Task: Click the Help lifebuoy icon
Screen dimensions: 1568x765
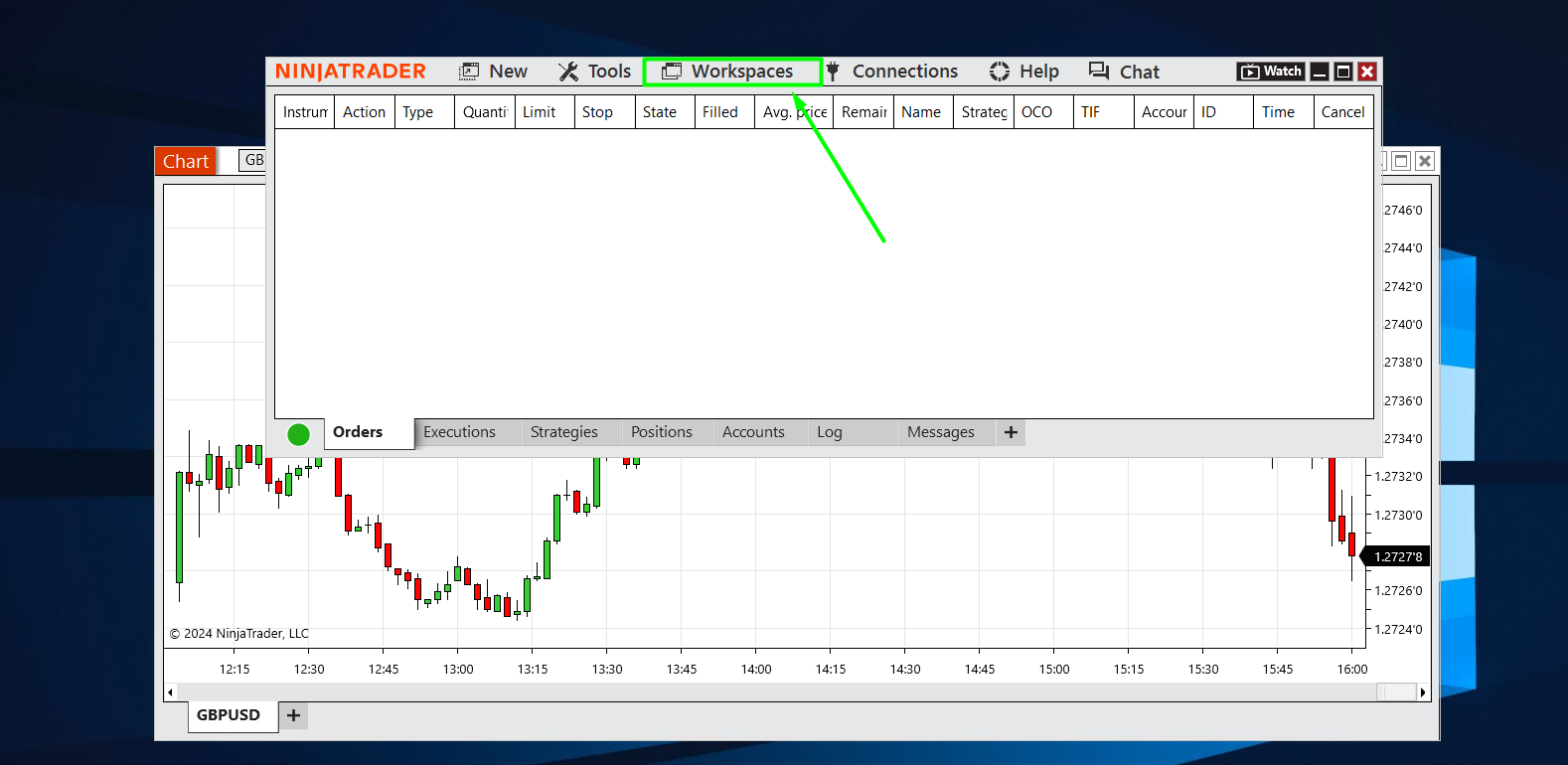Action: (1000, 72)
